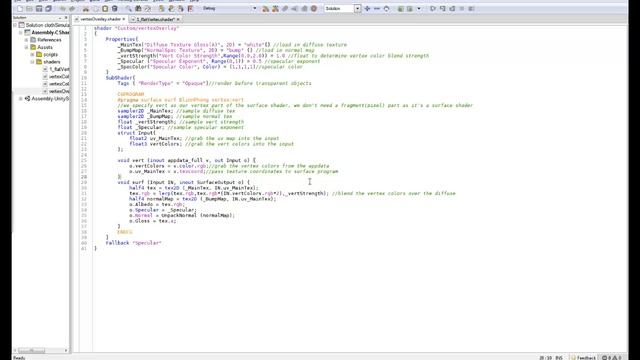The width and height of the screenshot is (640, 360).
Task: Collapse the Assets folder
Action: [27, 47]
